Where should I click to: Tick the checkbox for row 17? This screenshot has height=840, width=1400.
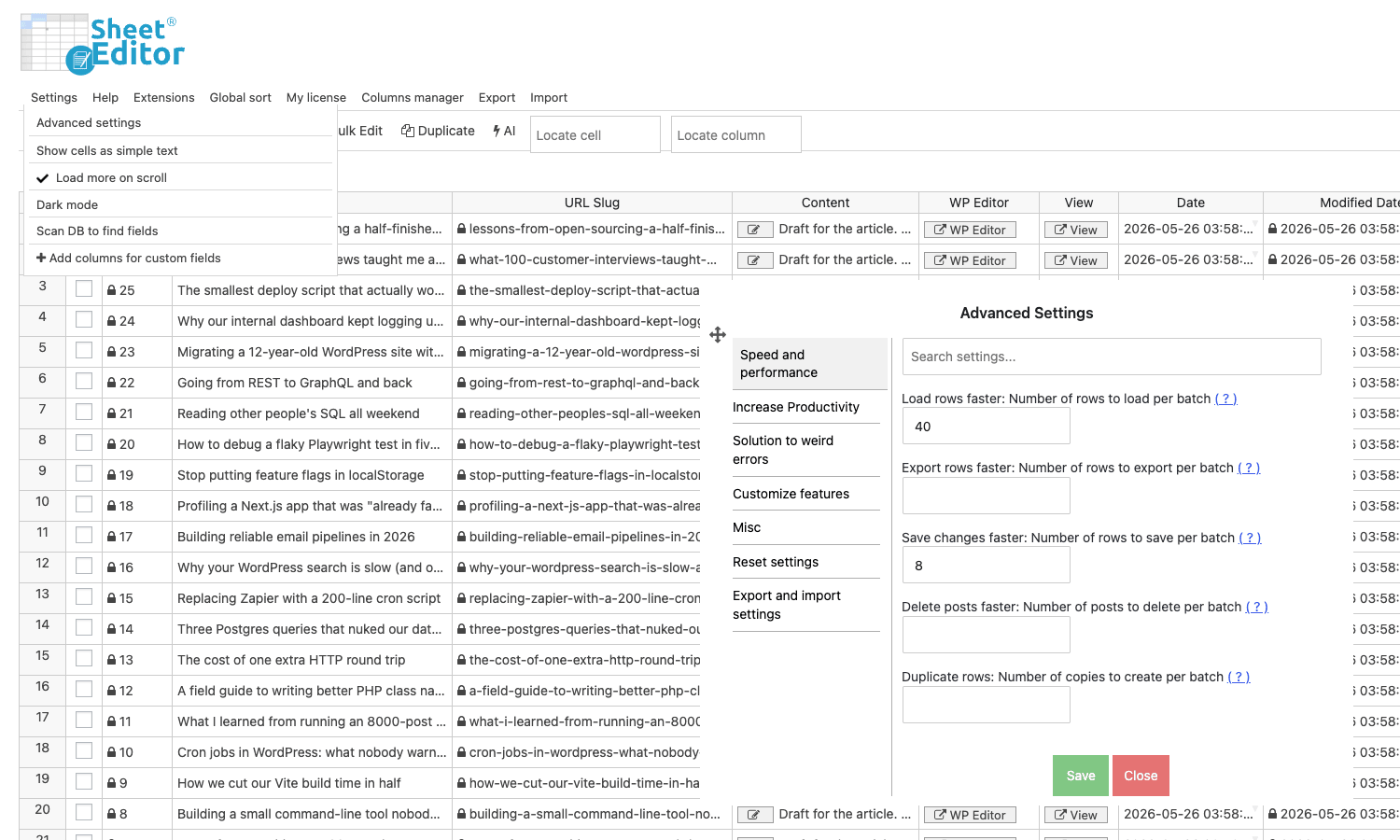pos(84,721)
